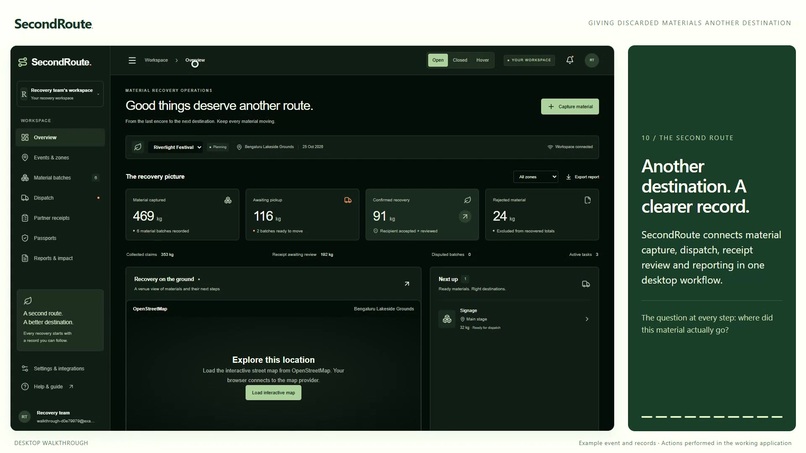Click the Signage cubes icon

coord(447,319)
